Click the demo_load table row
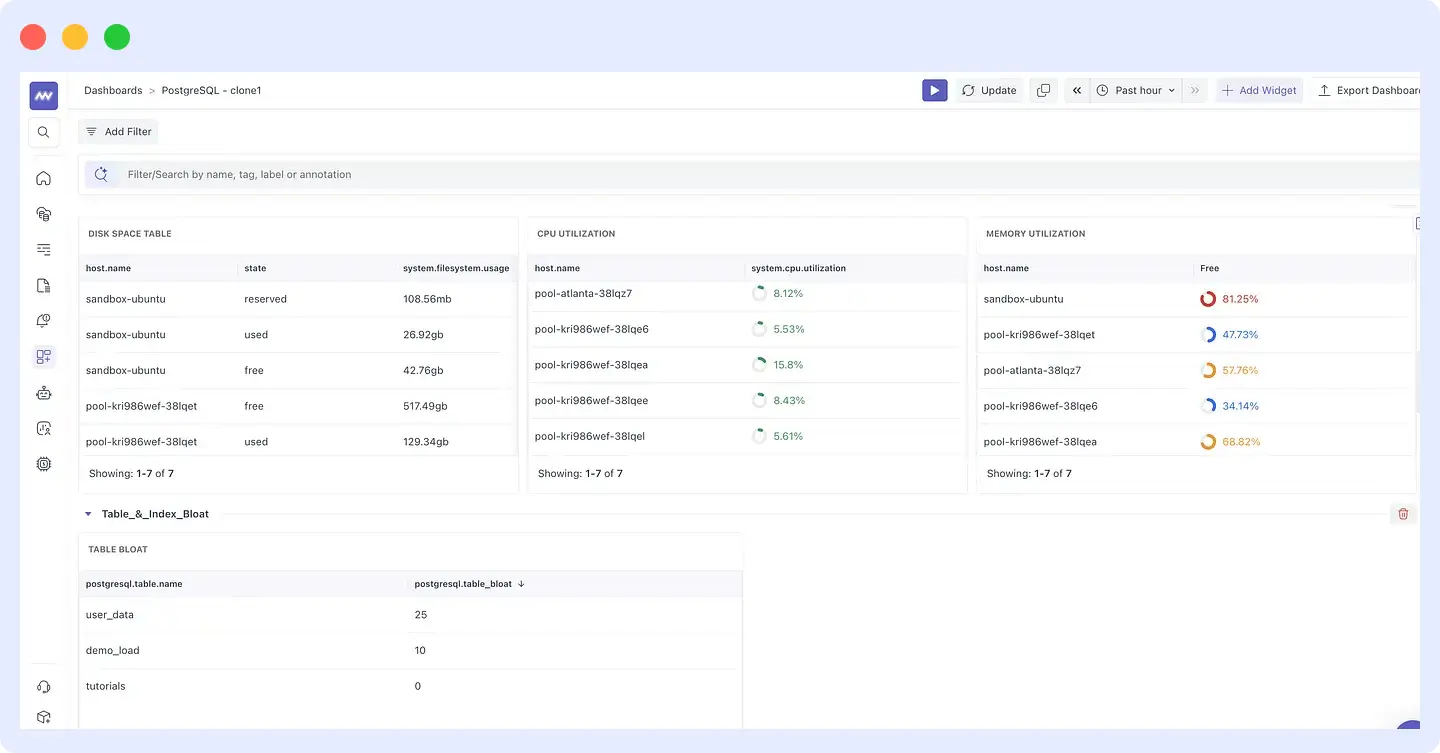The width and height of the screenshot is (1440, 753). coord(410,651)
